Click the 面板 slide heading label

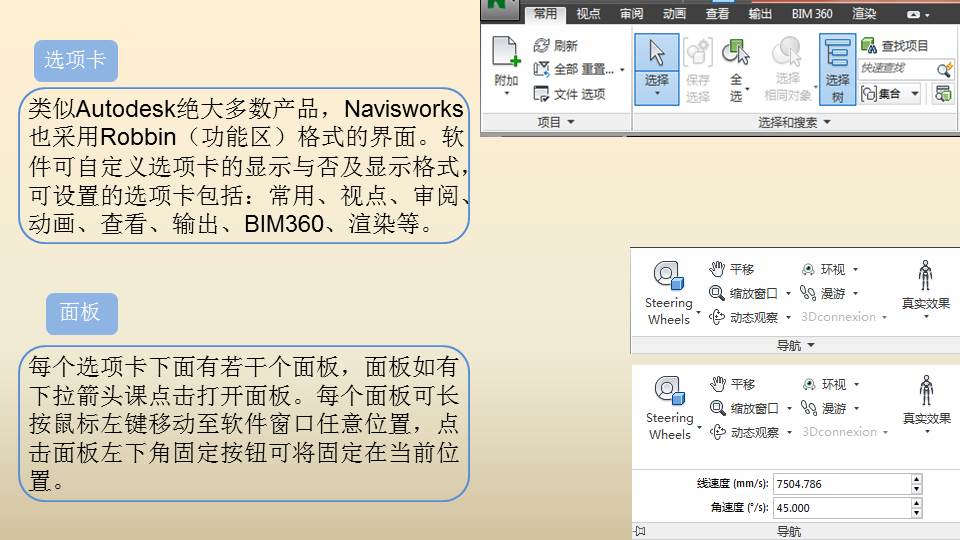pos(81,313)
